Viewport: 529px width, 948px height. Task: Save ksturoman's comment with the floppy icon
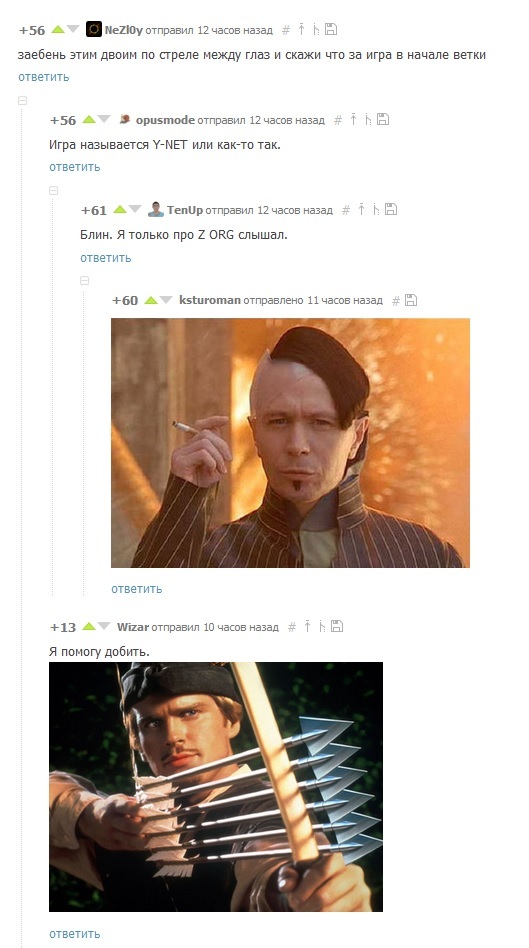[411, 300]
